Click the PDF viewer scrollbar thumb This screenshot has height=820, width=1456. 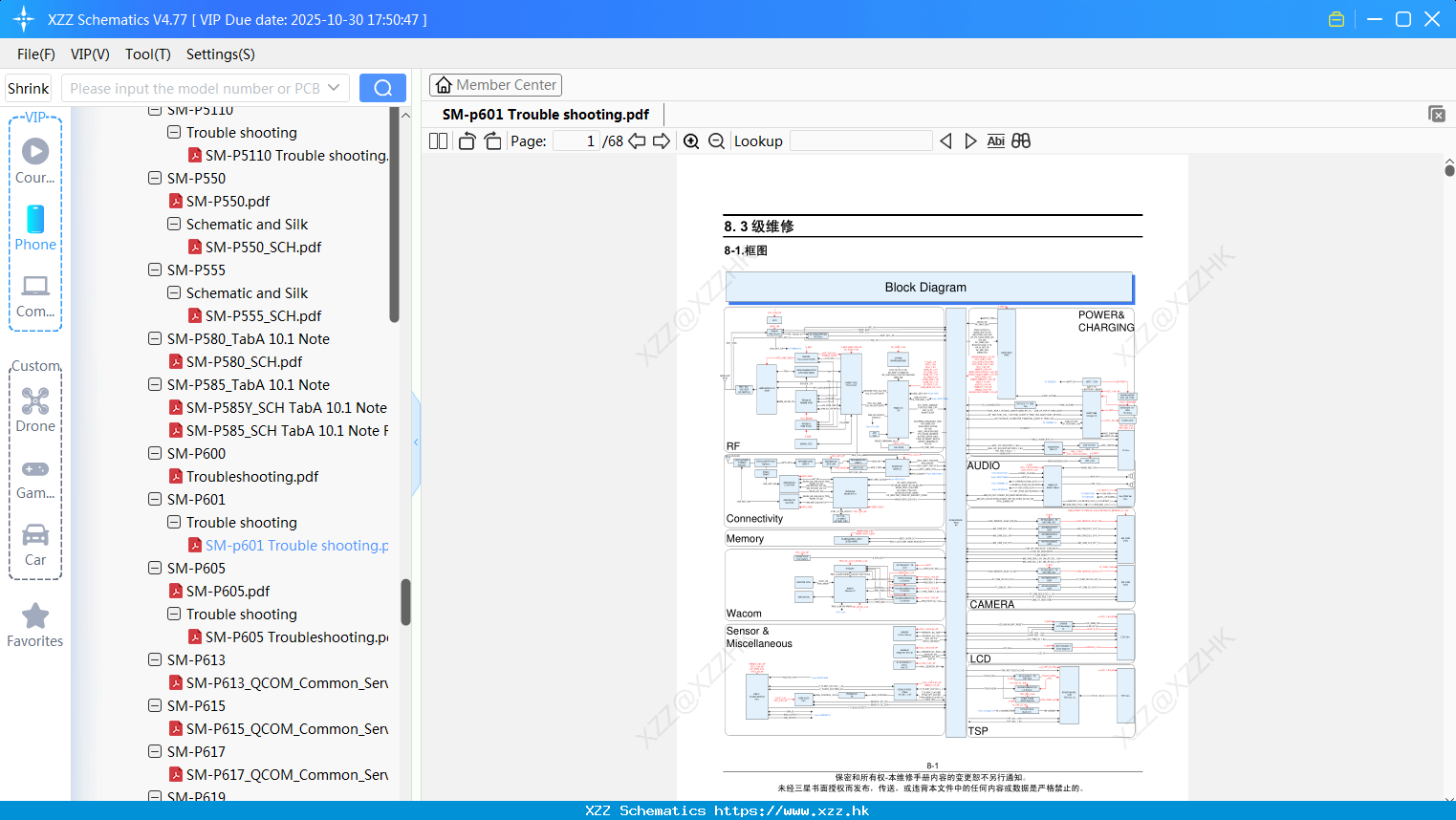click(x=1449, y=170)
